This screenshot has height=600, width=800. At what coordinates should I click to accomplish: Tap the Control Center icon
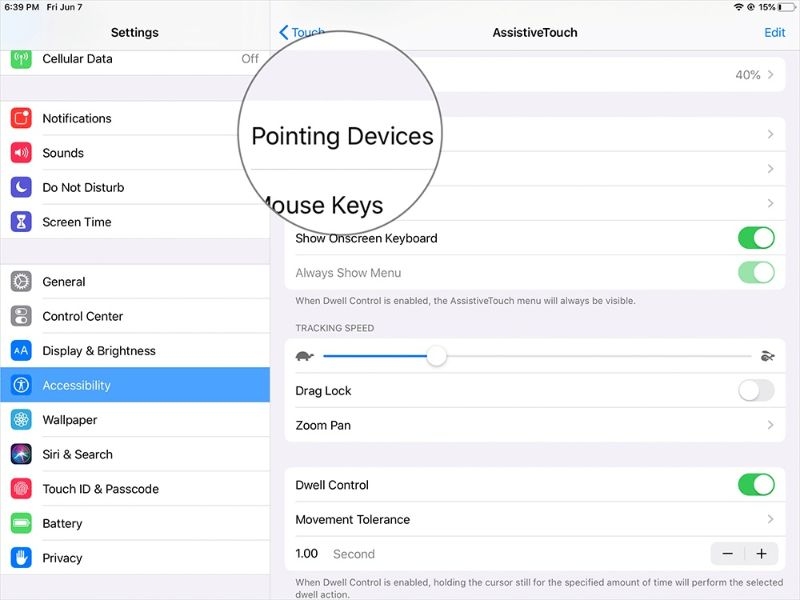(x=21, y=316)
